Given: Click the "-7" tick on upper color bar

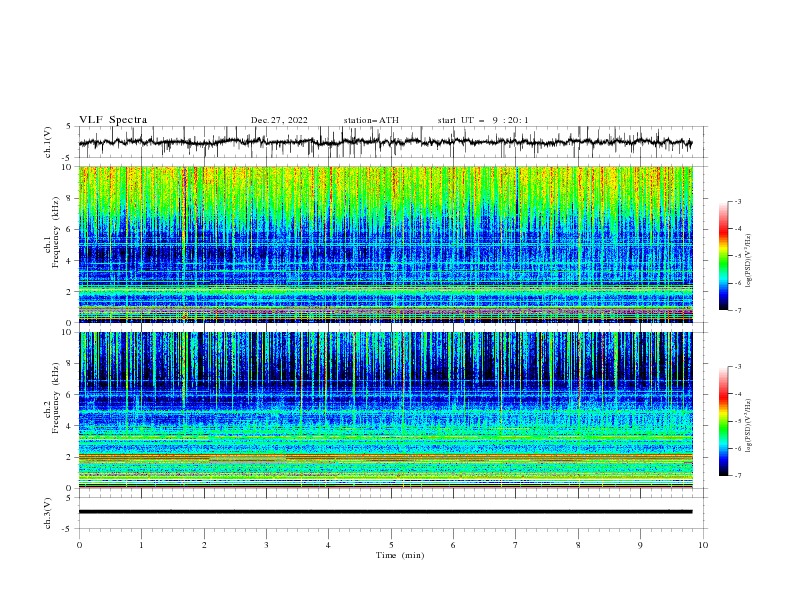Looking at the screenshot, I should pos(737,310).
